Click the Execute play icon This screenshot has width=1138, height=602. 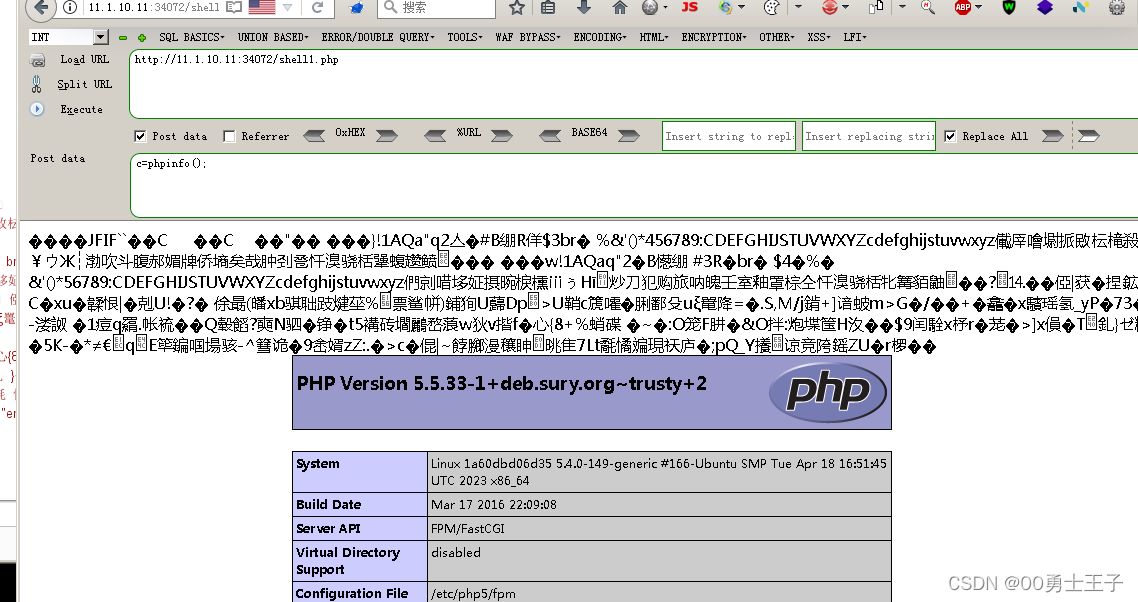(37, 109)
